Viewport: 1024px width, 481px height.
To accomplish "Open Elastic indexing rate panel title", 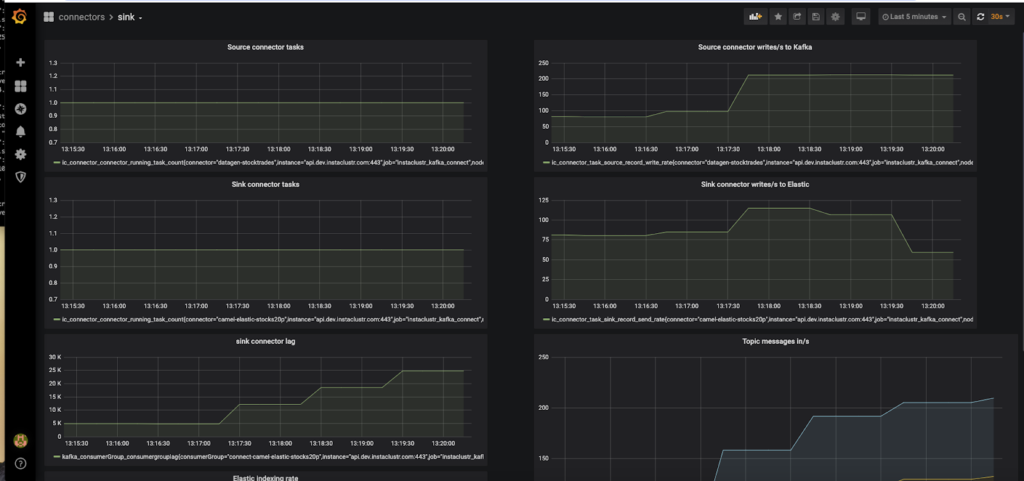I will tap(265, 478).
